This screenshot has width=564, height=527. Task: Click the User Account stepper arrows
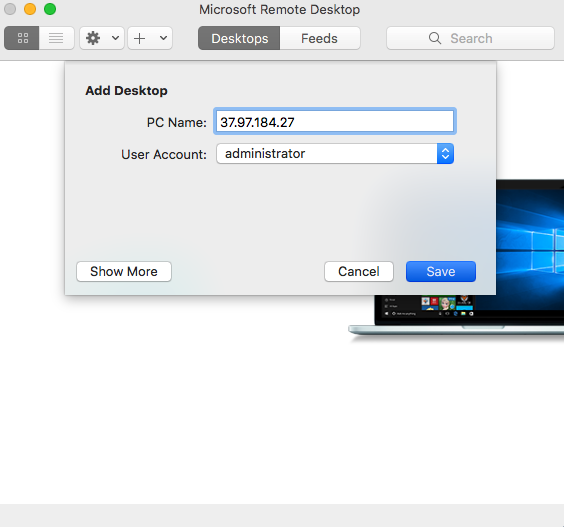point(445,154)
